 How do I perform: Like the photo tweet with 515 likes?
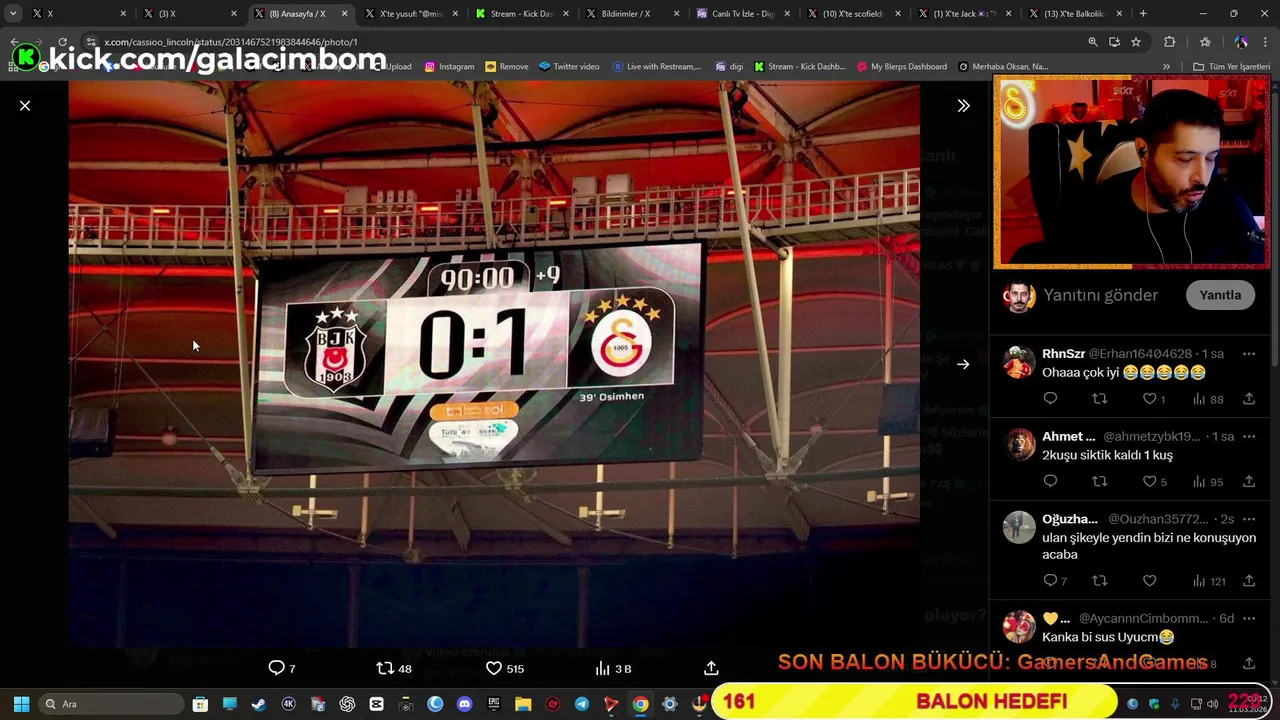505,668
